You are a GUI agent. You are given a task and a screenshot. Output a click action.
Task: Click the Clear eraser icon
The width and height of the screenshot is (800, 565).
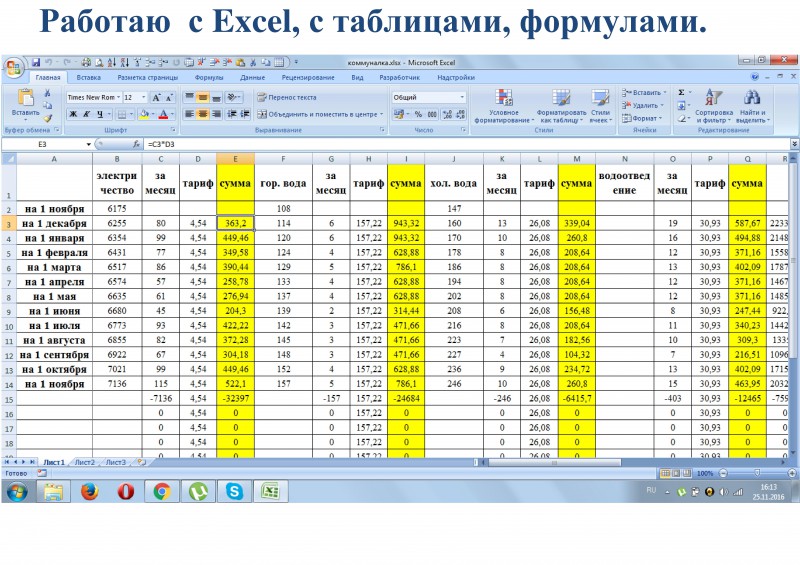[x=681, y=118]
